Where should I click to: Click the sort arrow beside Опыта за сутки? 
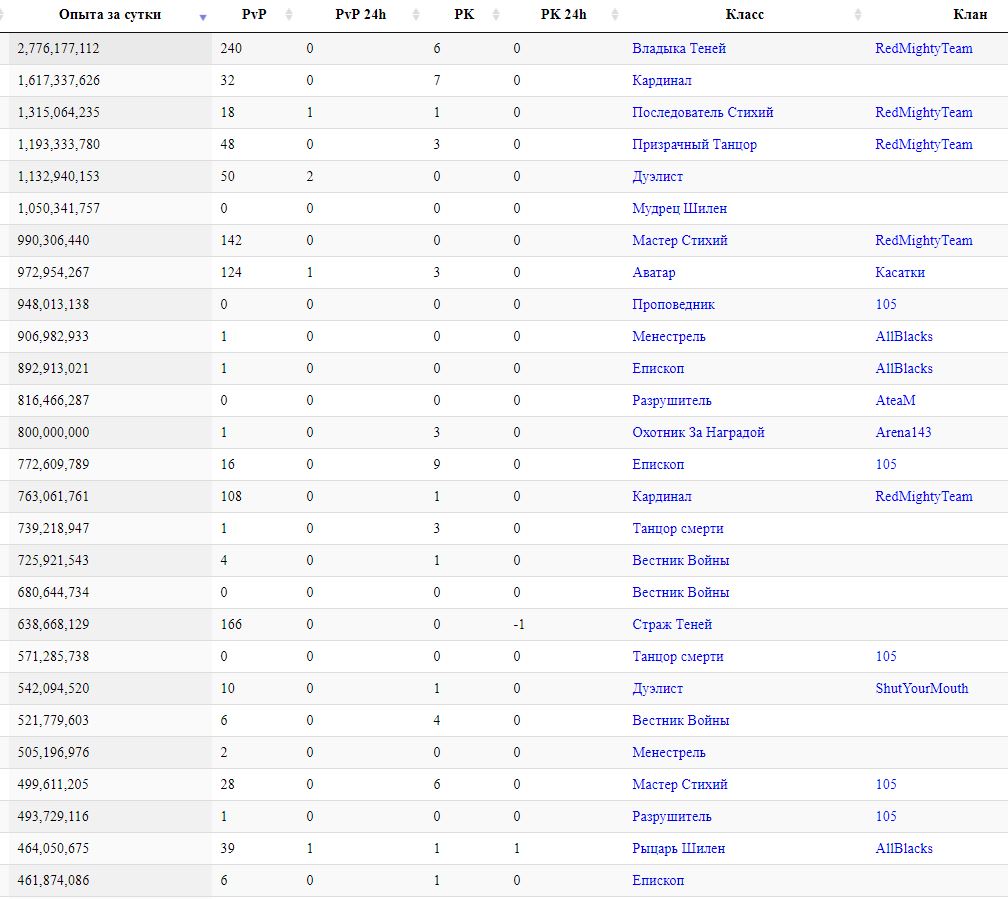click(203, 16)
